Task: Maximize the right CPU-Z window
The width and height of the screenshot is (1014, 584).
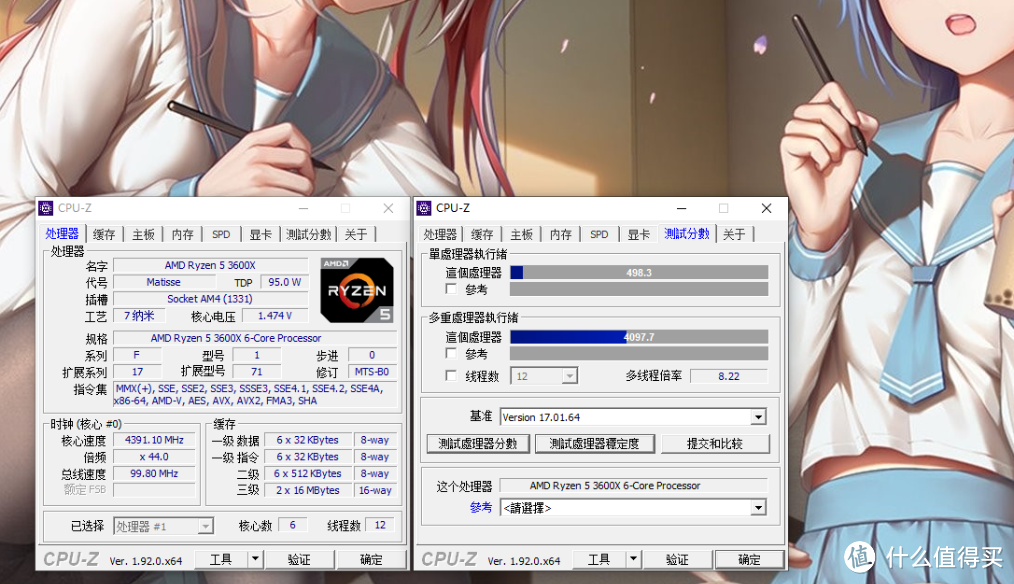Action: (724, 208)
